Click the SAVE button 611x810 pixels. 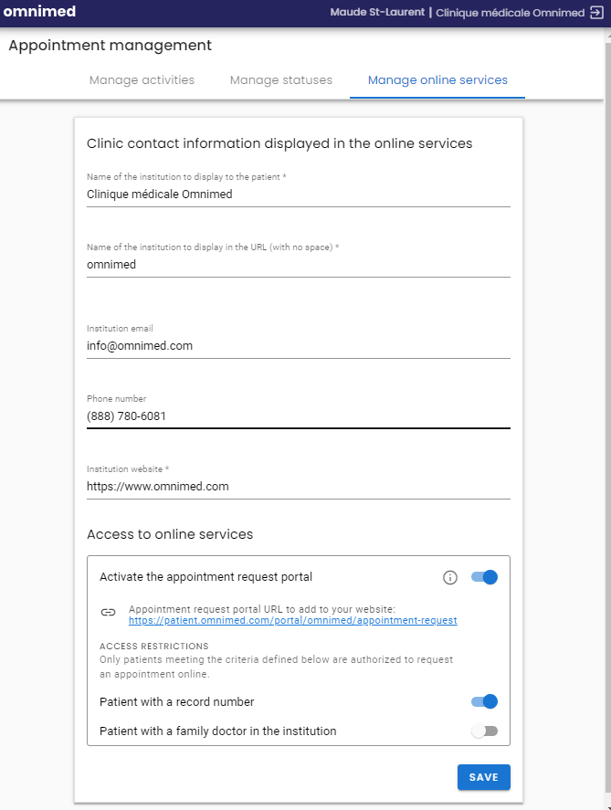[x=483, y=777]
